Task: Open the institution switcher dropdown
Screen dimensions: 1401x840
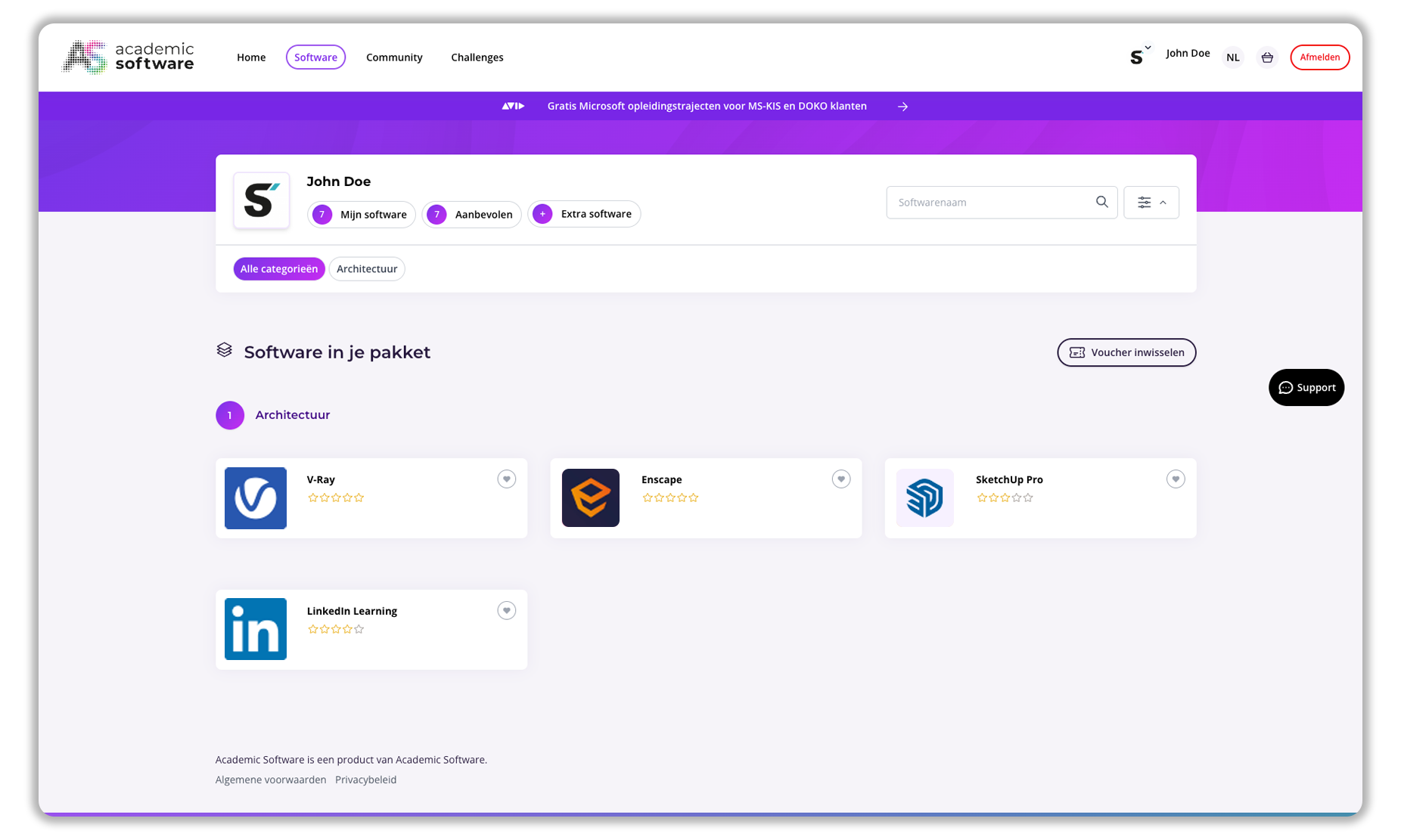Action: point(1139,56)
